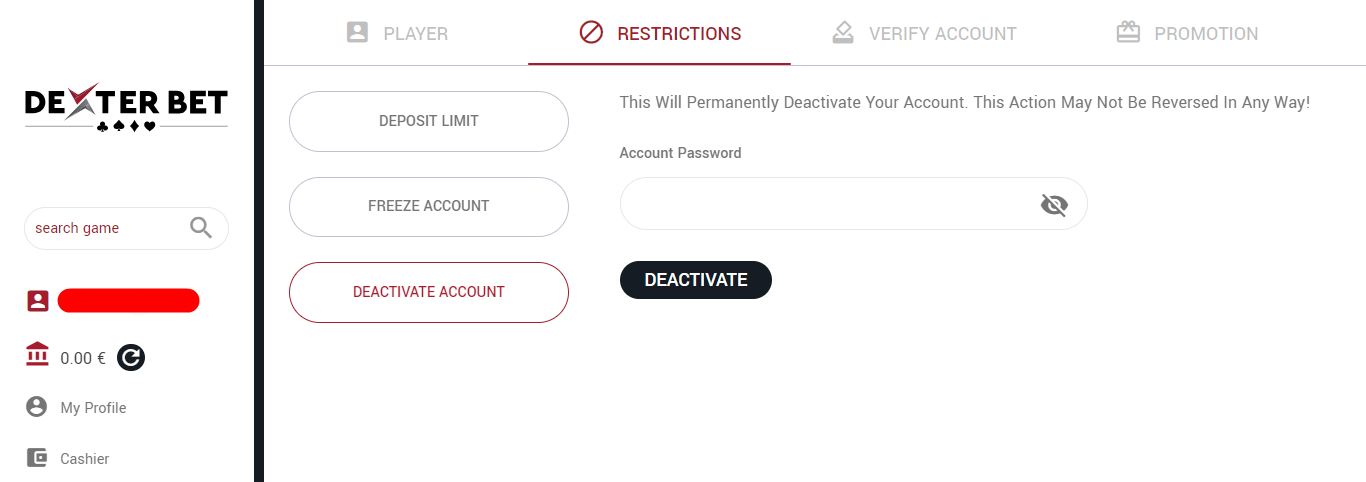This screenshot has width=1366, height=482.
Task: Open the My Profile link
Action: coord(93,408)
